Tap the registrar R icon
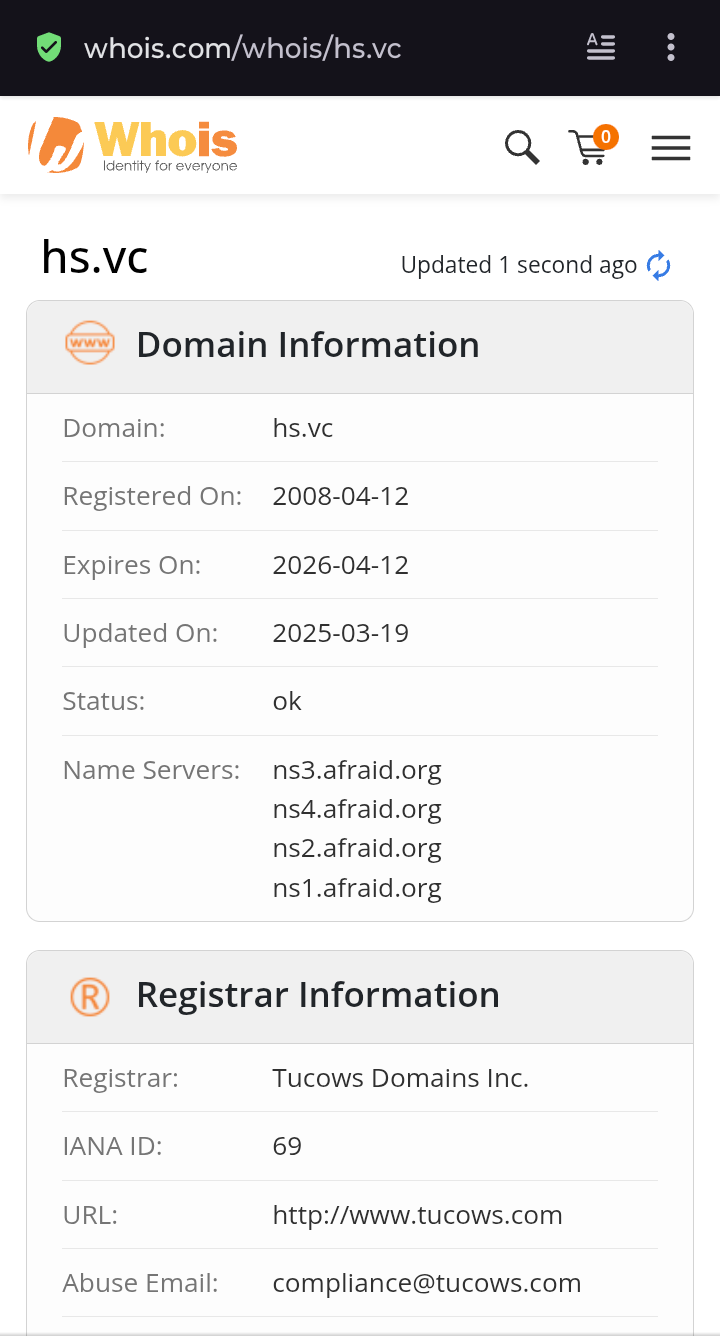Image resolution: width=720 pixels, height=1336 pixels. pyautogui.click(x=89, y=996)
